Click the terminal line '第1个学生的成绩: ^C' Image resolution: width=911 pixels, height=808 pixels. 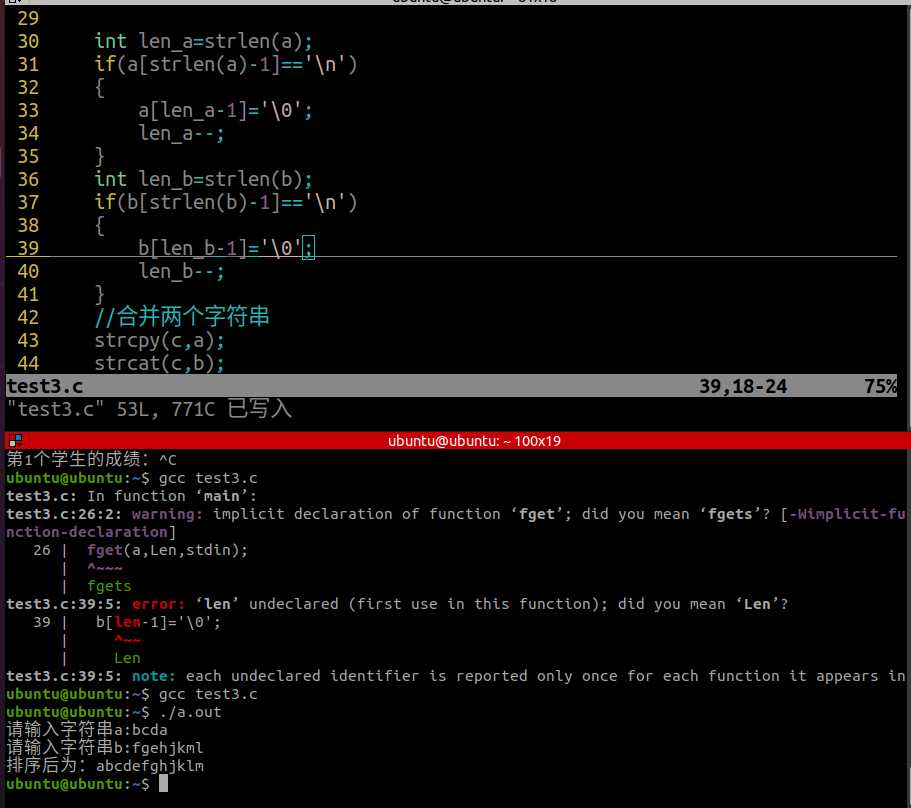point(91,459)
